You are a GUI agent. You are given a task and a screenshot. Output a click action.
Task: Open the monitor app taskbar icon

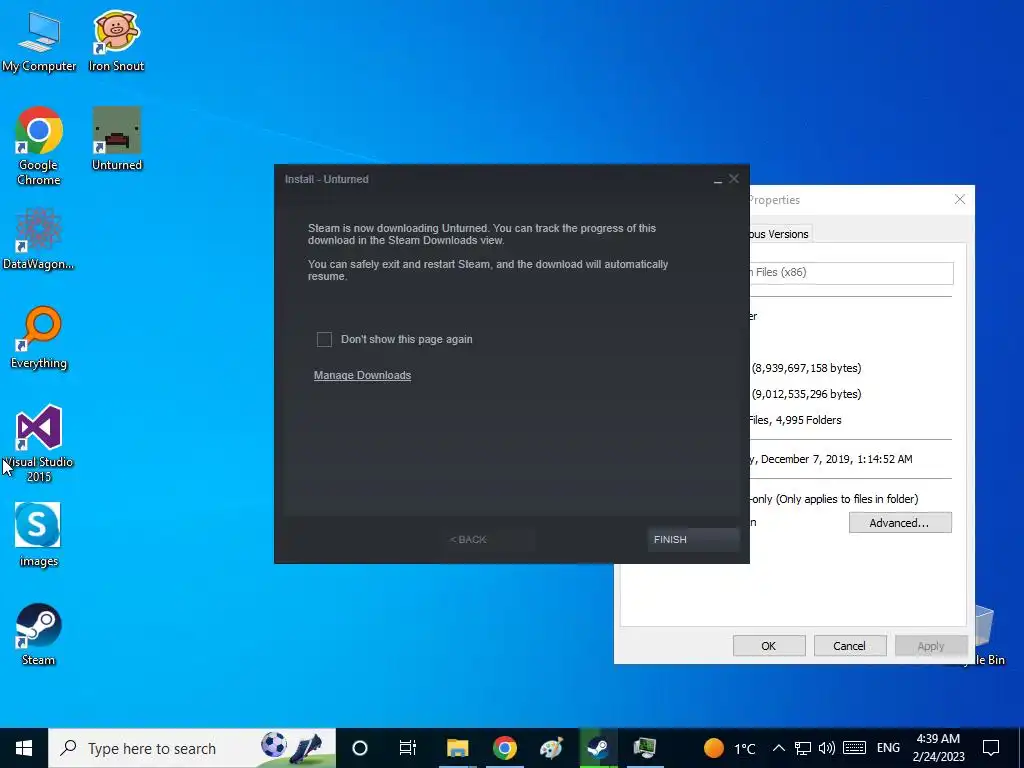[645, 748]
